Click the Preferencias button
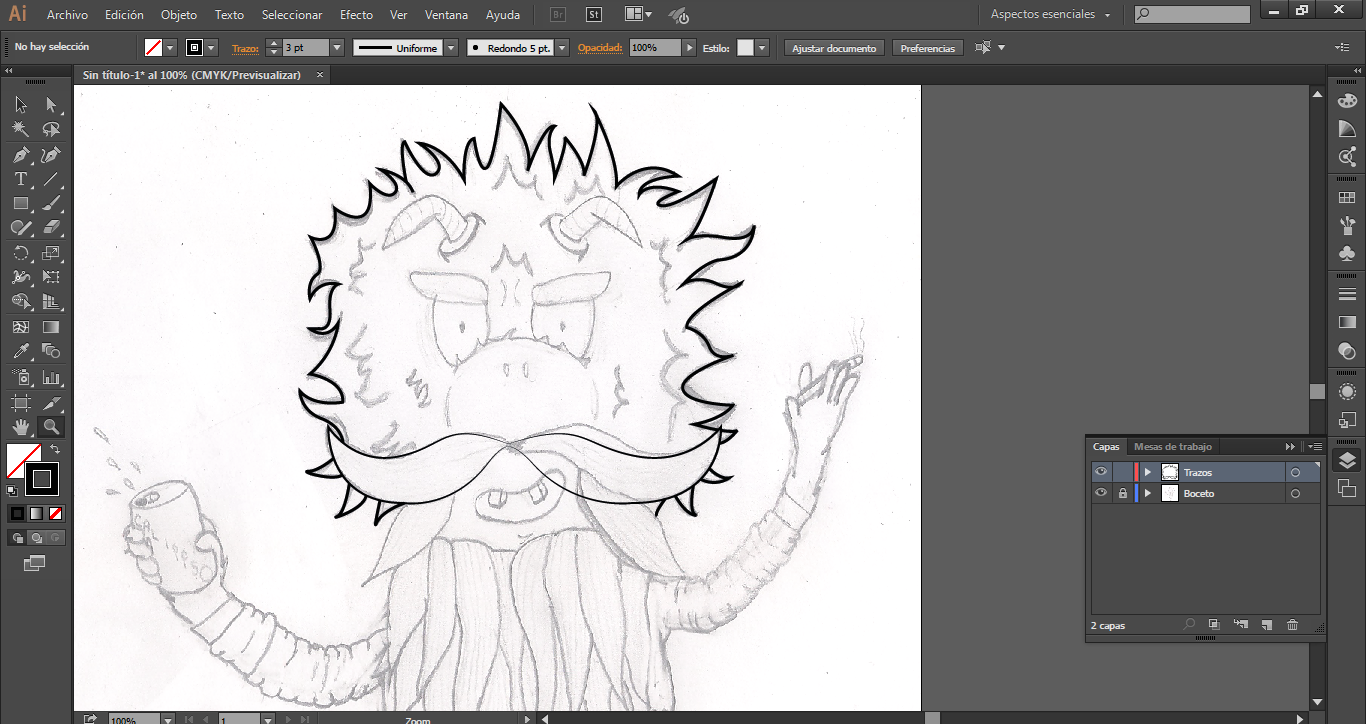Screen dimensions: 1366x724 927,48
